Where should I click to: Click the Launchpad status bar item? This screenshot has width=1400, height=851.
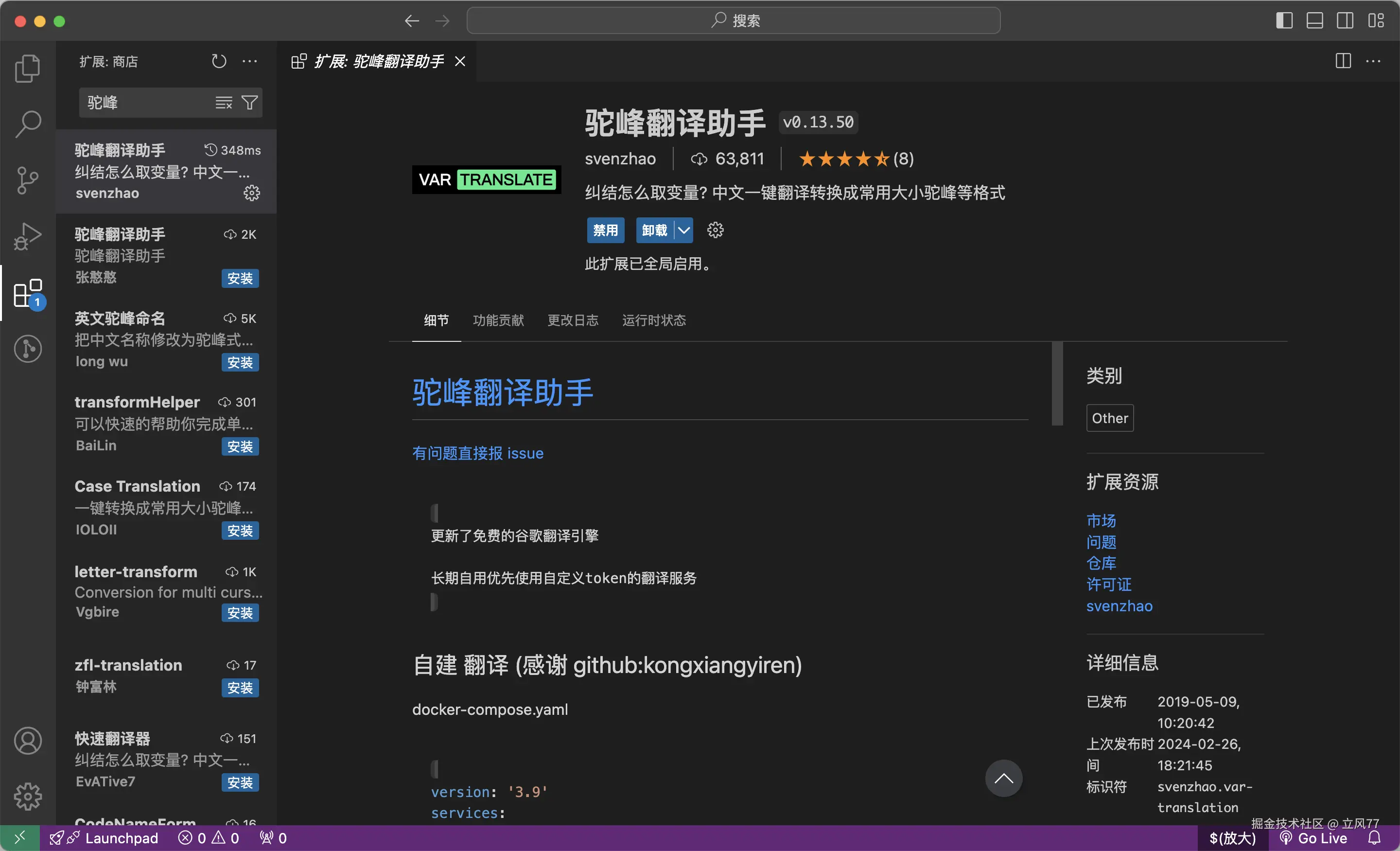point(104,838)
